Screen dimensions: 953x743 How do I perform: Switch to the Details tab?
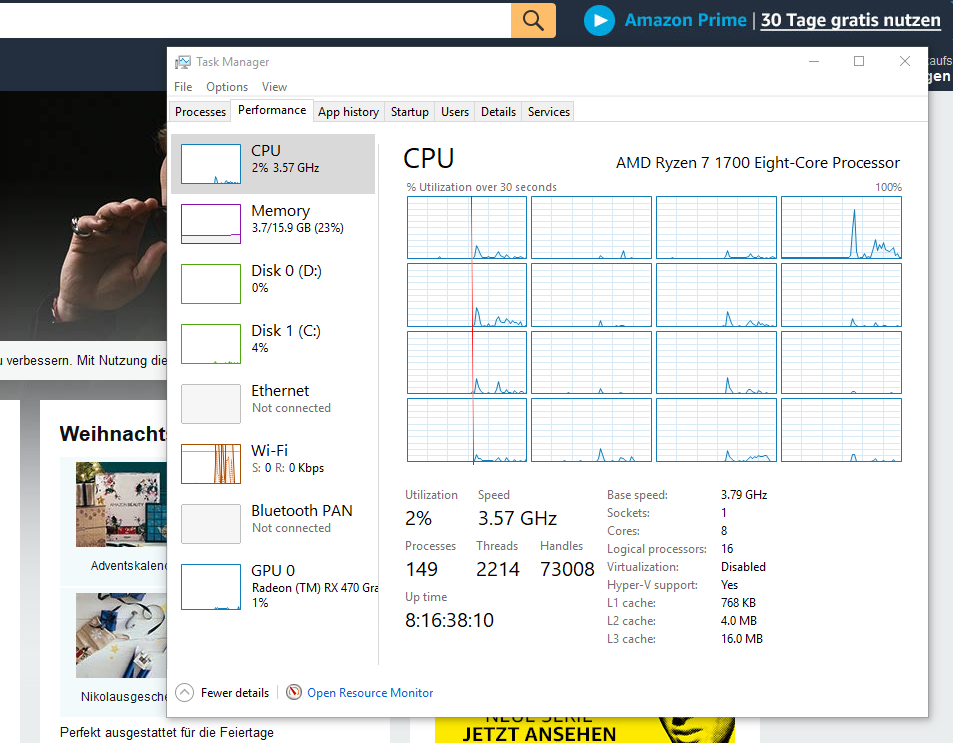pos(498,112)
